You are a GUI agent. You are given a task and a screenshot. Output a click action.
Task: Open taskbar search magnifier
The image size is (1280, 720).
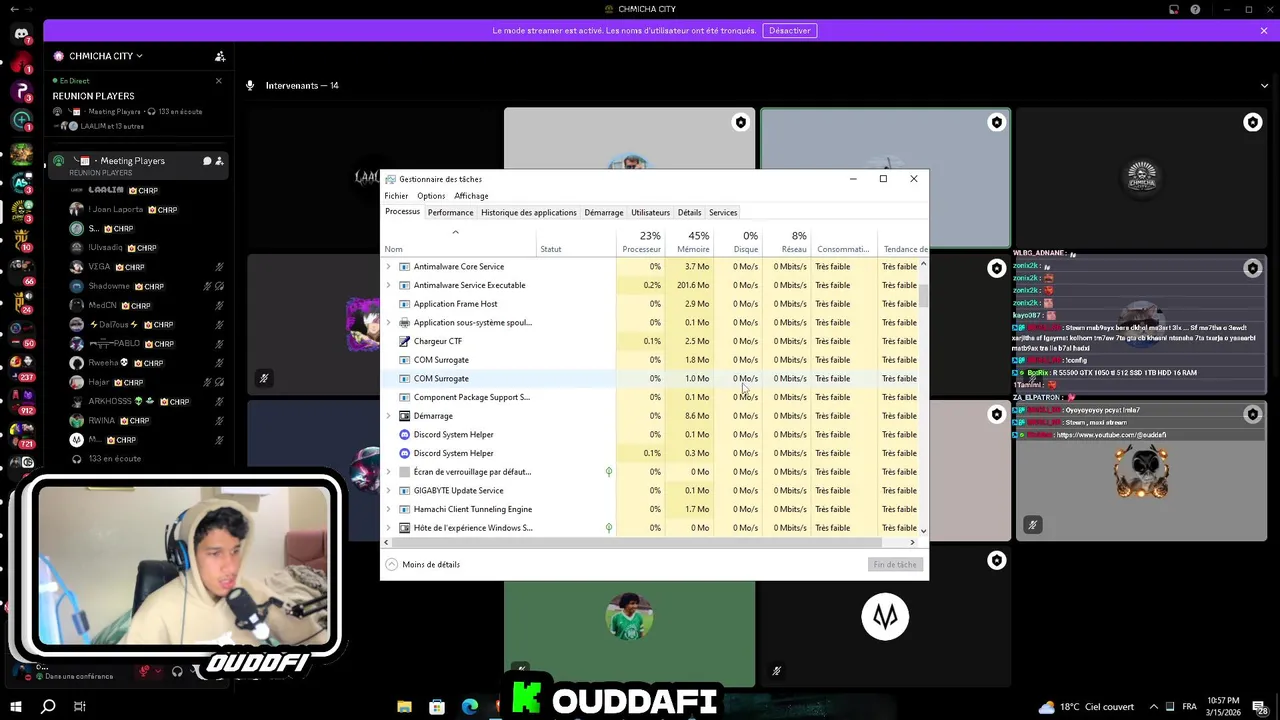pos(47,707)
